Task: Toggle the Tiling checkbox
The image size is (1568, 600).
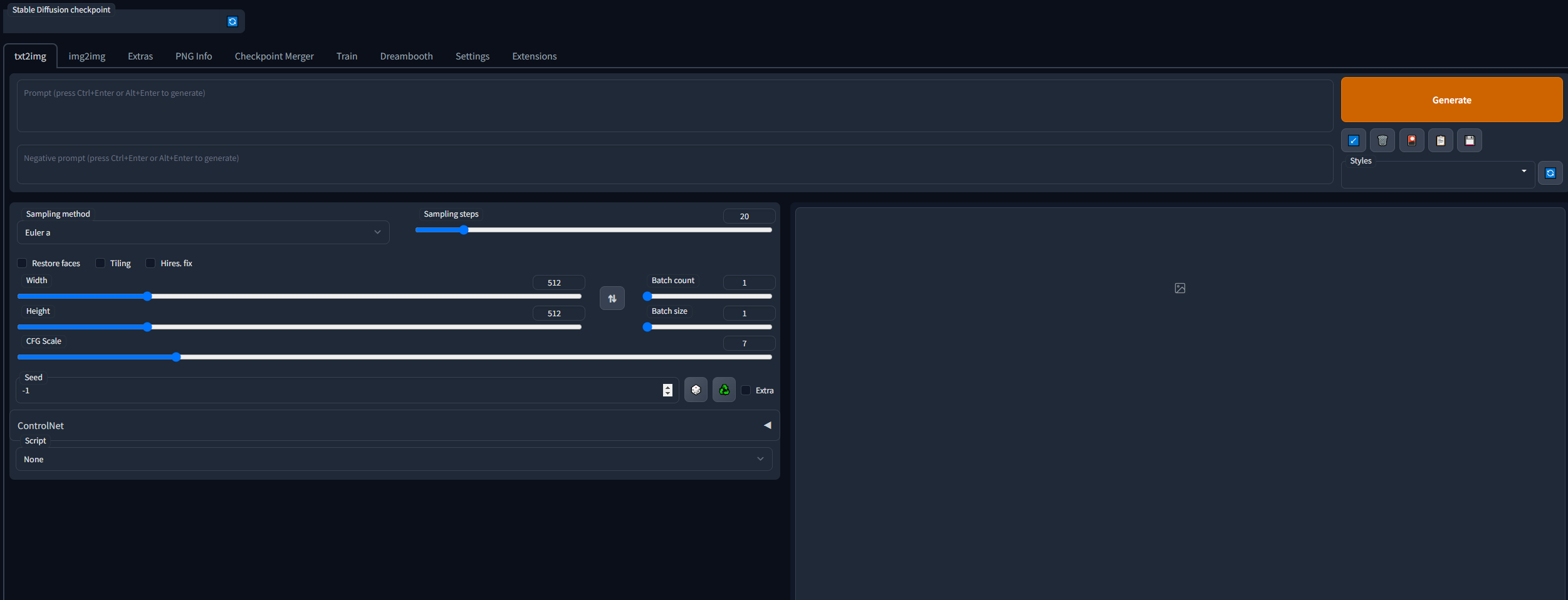Action: pyautogui.click(x=100, y=263)
